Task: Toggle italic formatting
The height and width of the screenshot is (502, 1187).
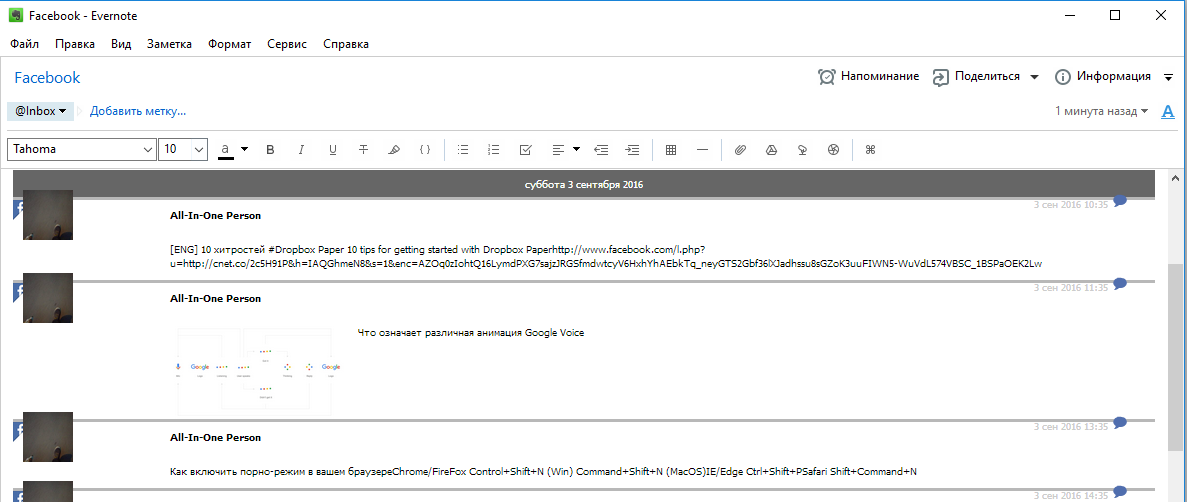Action: click(301, 150)
